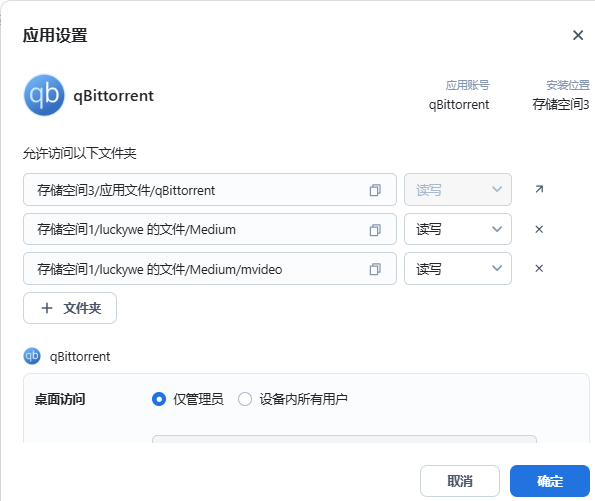This screenshot has width=595, height=501.
Task: Add a folder with the + 文件夹 button
Action: point(70,308)
